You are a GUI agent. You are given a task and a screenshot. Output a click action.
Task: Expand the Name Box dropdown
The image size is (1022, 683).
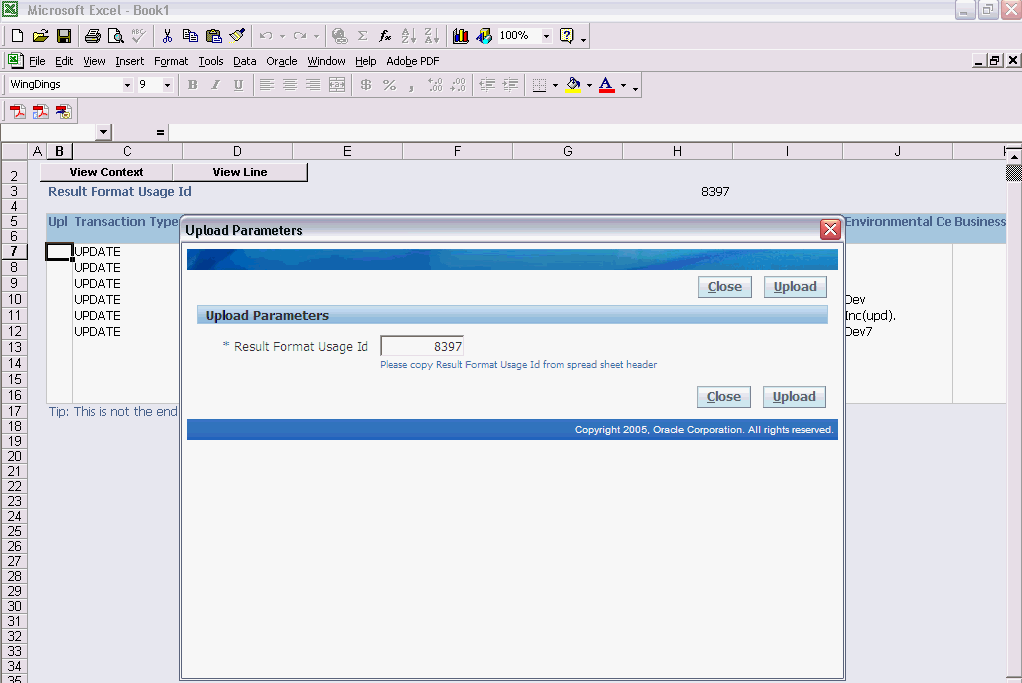104,132
